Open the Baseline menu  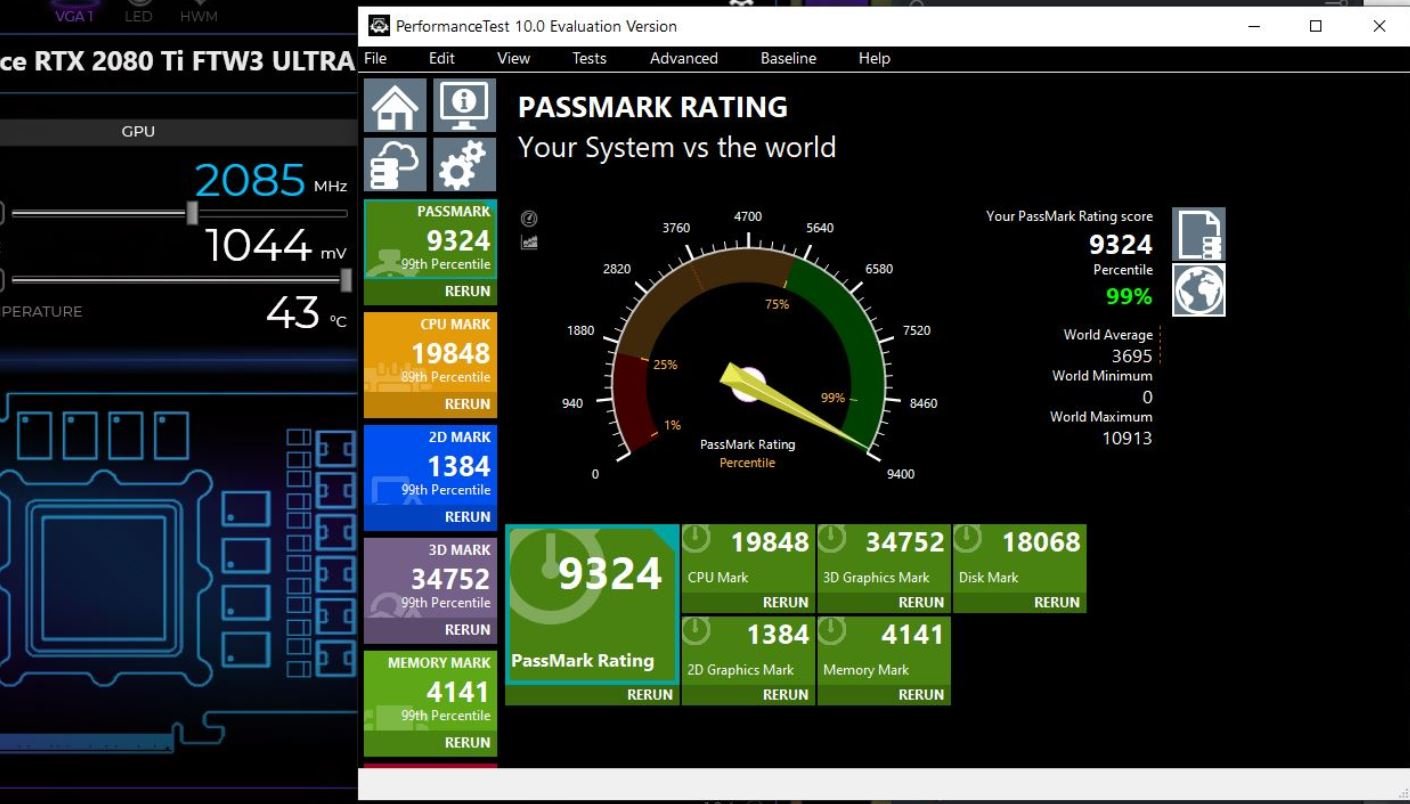click(x=788, y=58)
